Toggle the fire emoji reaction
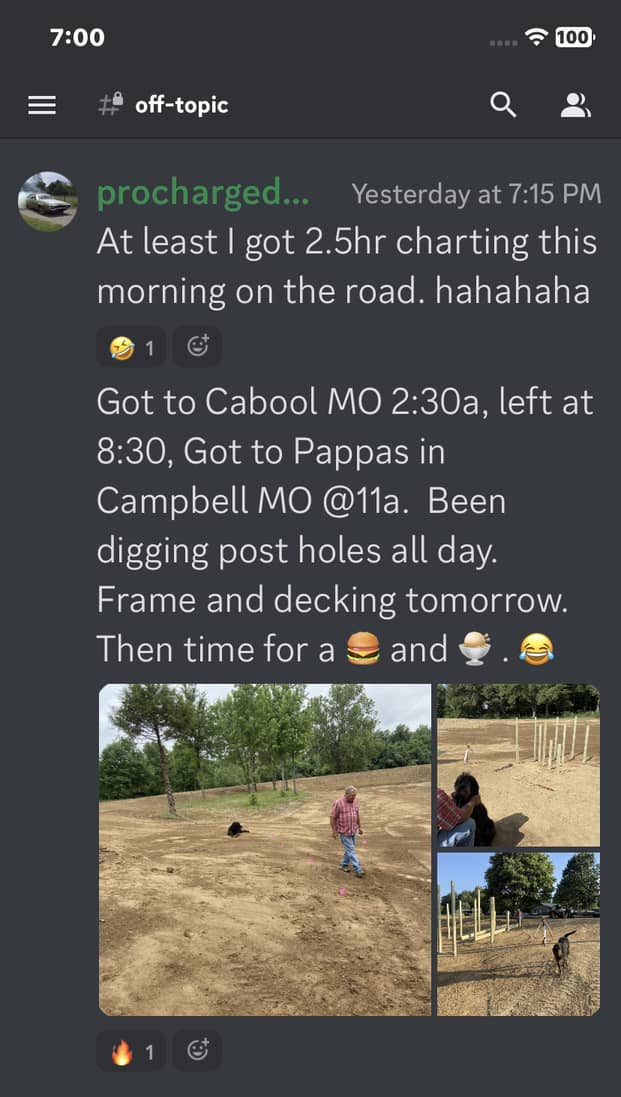This screenshot has height=1097, width=621. tap(131, 1051)
